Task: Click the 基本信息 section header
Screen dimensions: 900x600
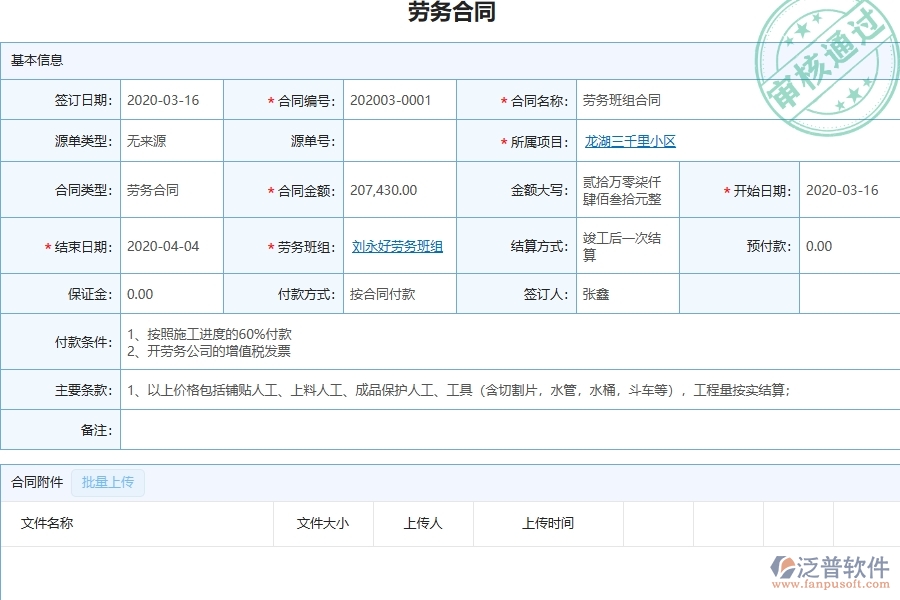Action: click(x=38, y=60)
